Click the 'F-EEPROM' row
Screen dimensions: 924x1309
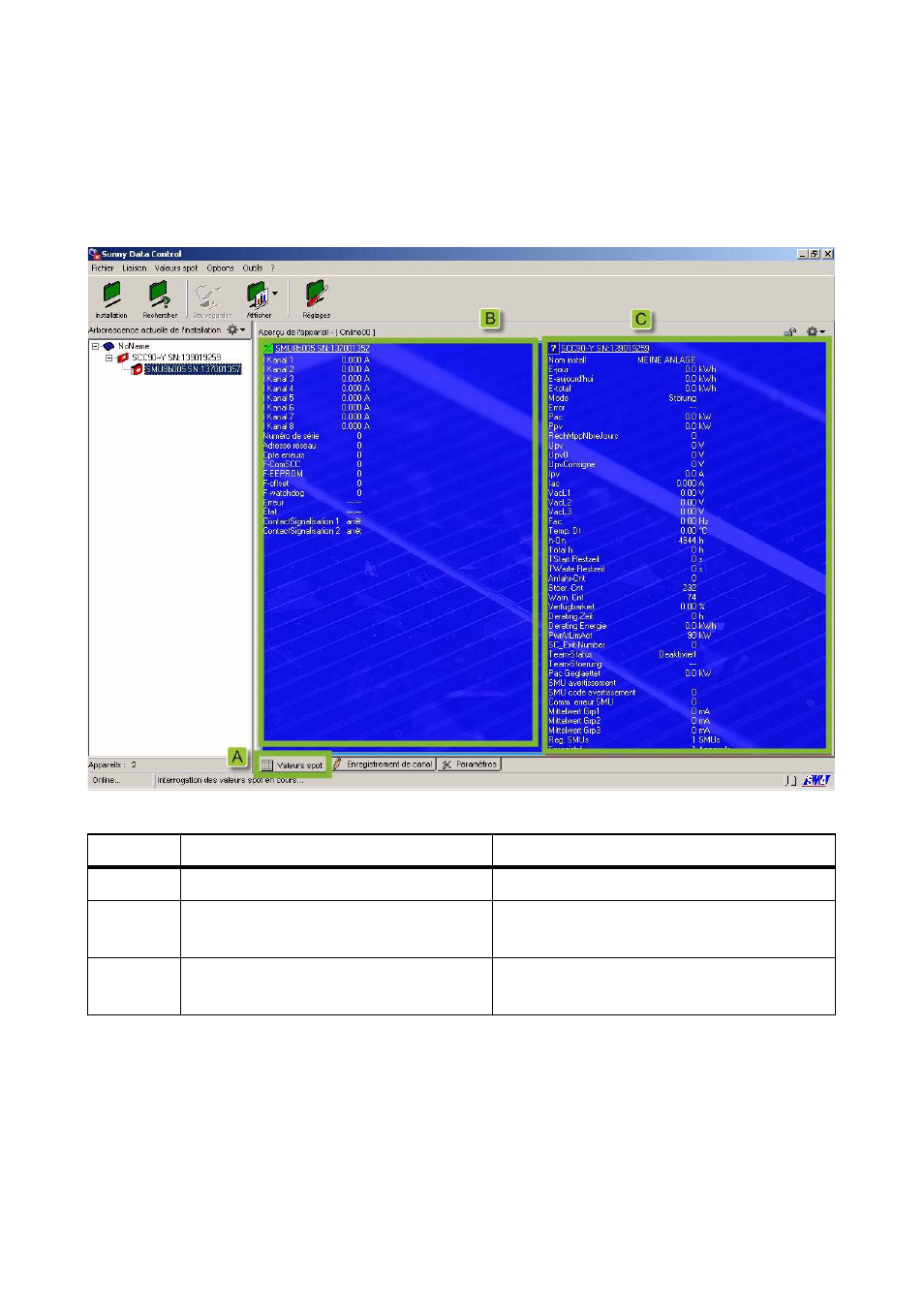pos(313,474)
